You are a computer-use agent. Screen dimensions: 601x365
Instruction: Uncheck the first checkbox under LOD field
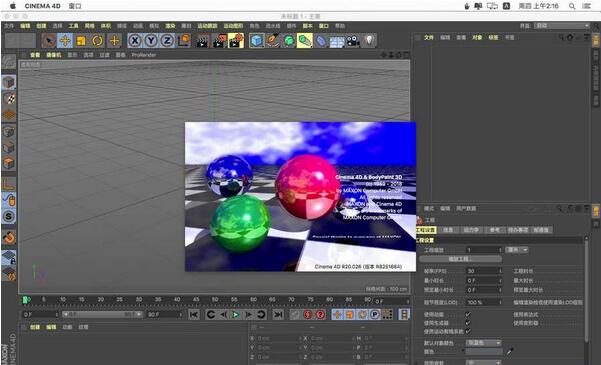(468, 314)
